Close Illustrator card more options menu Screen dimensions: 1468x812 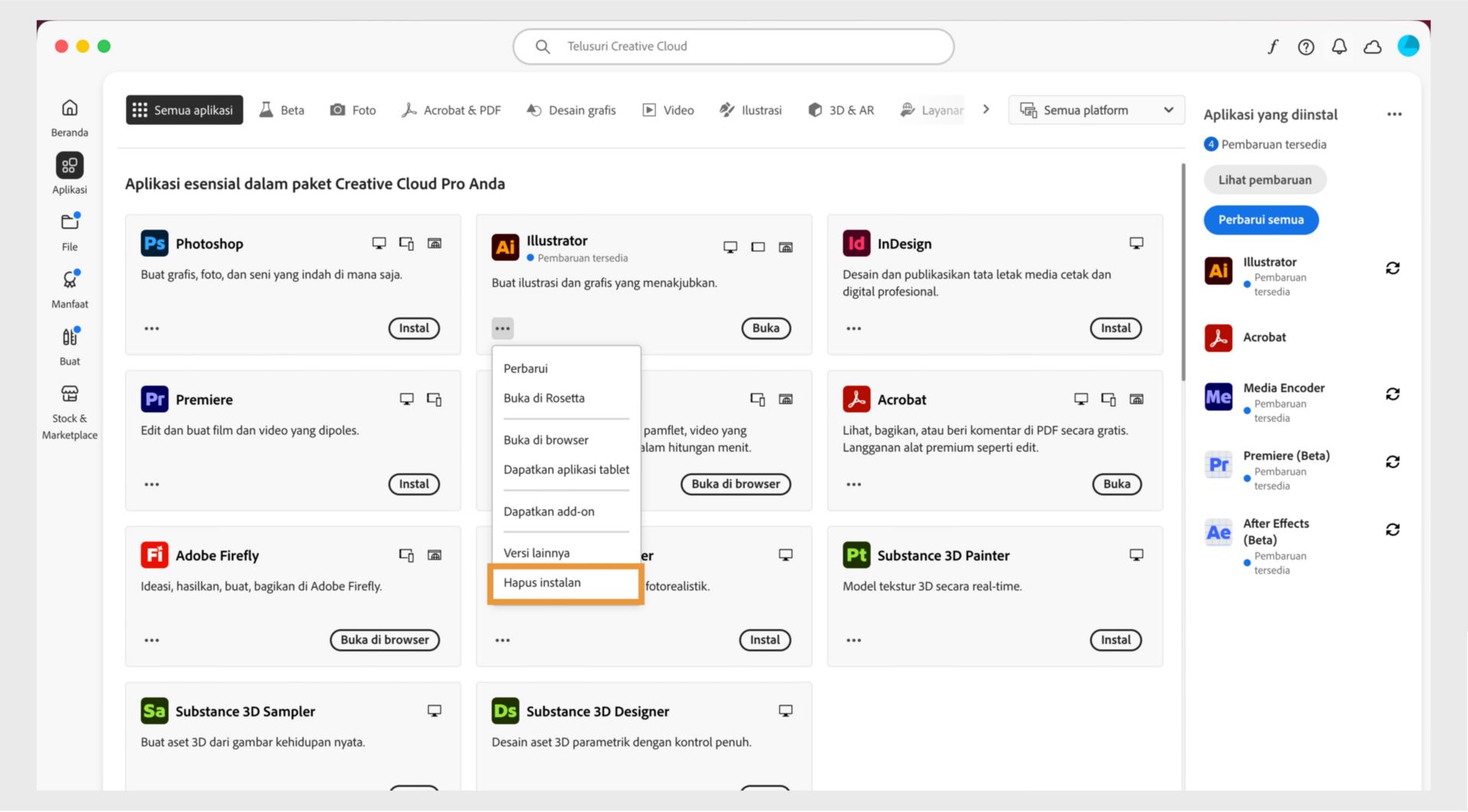tap(502, 329)
